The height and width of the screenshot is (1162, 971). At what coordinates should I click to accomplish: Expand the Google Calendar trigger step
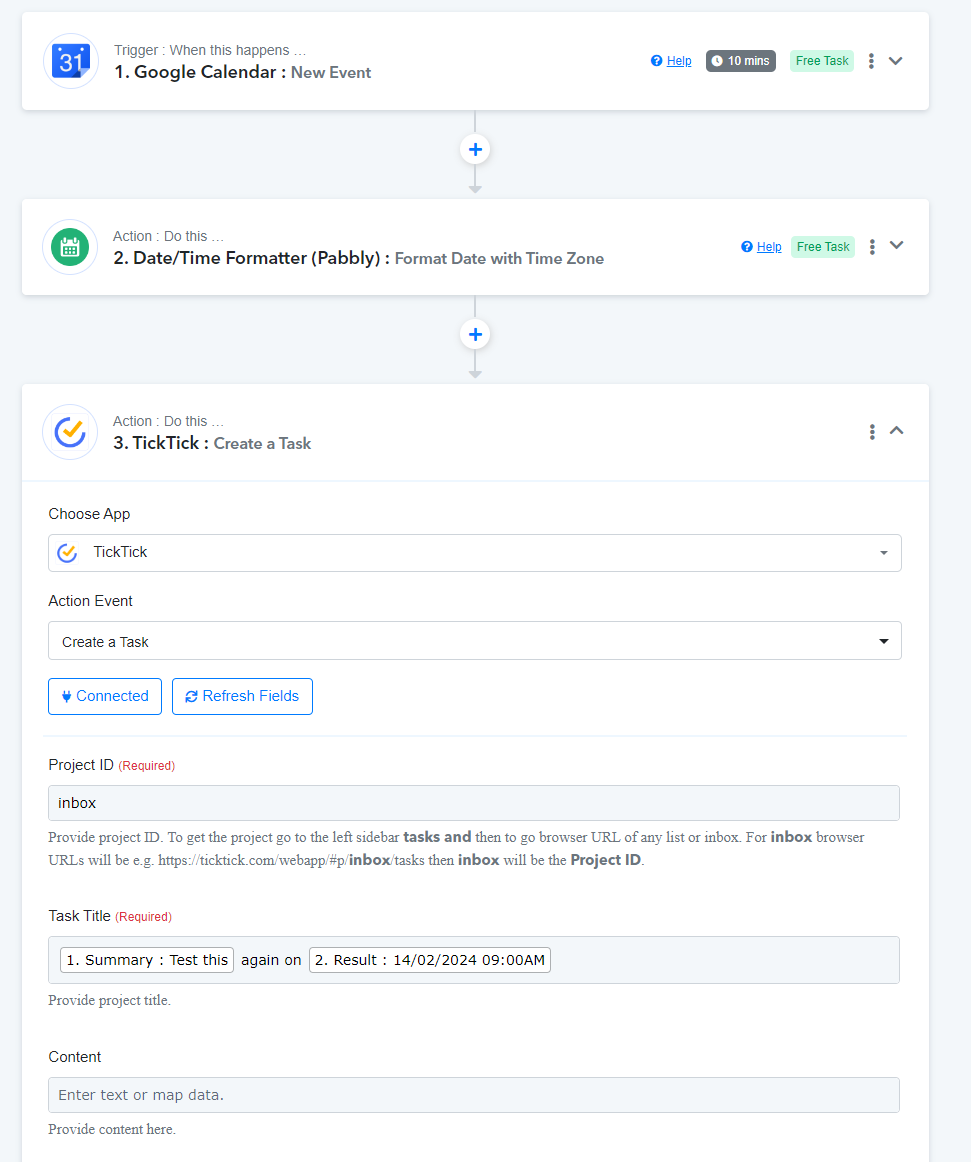click(895, 61)
